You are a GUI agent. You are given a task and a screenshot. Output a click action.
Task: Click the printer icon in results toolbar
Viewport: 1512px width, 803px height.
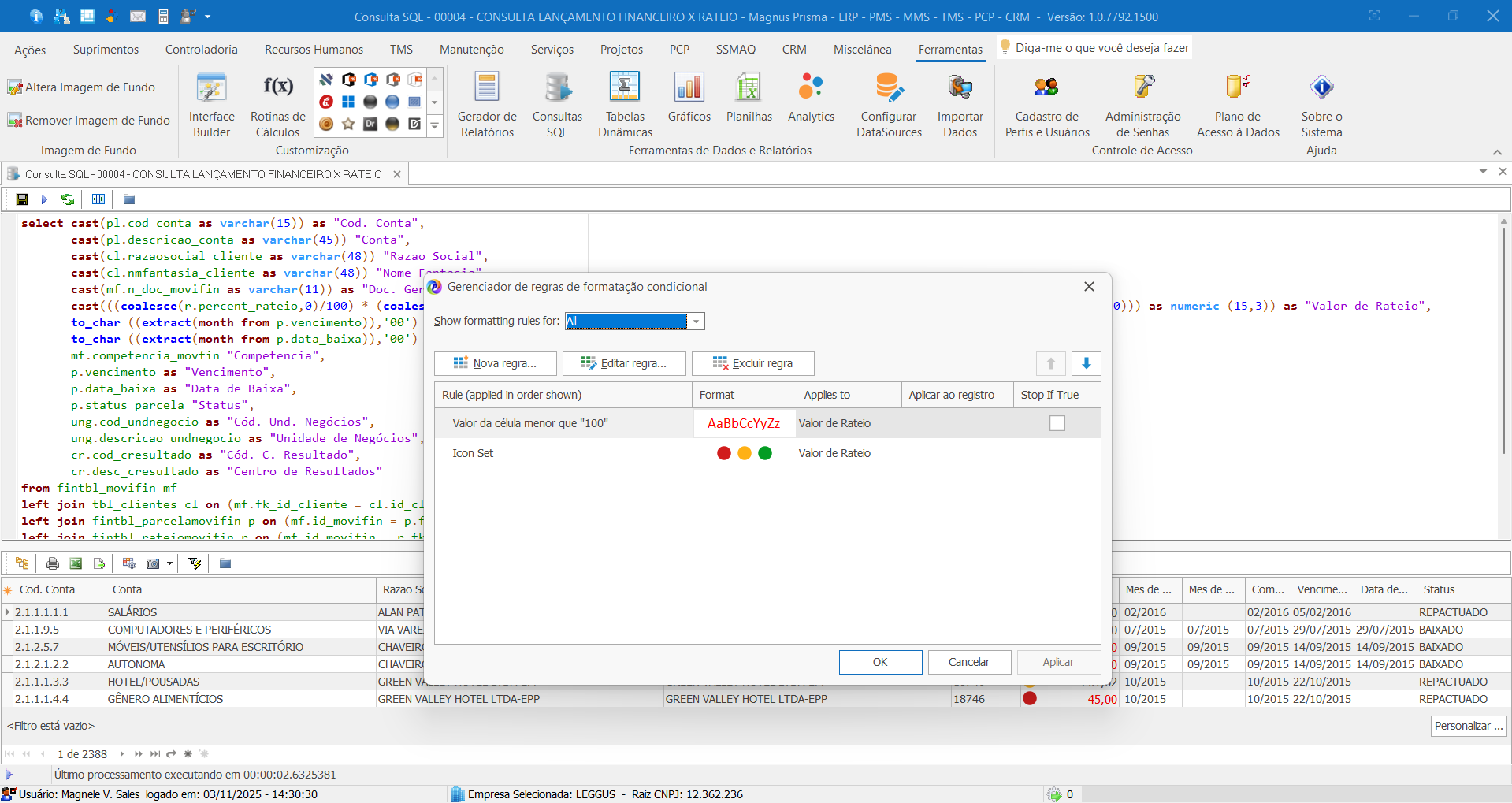coord(53,563)
